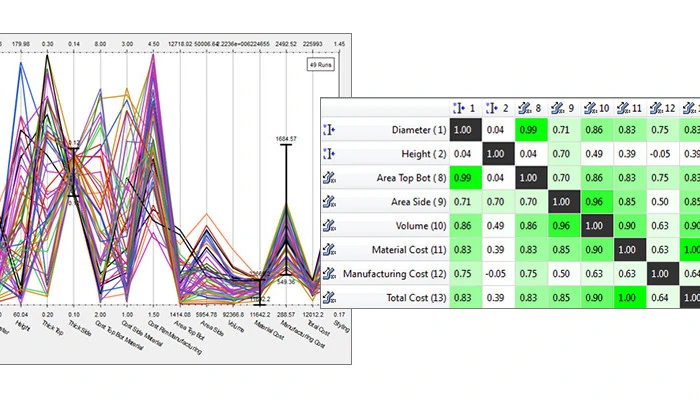Click the 225993 upper bound value

(x=312, y=44)
